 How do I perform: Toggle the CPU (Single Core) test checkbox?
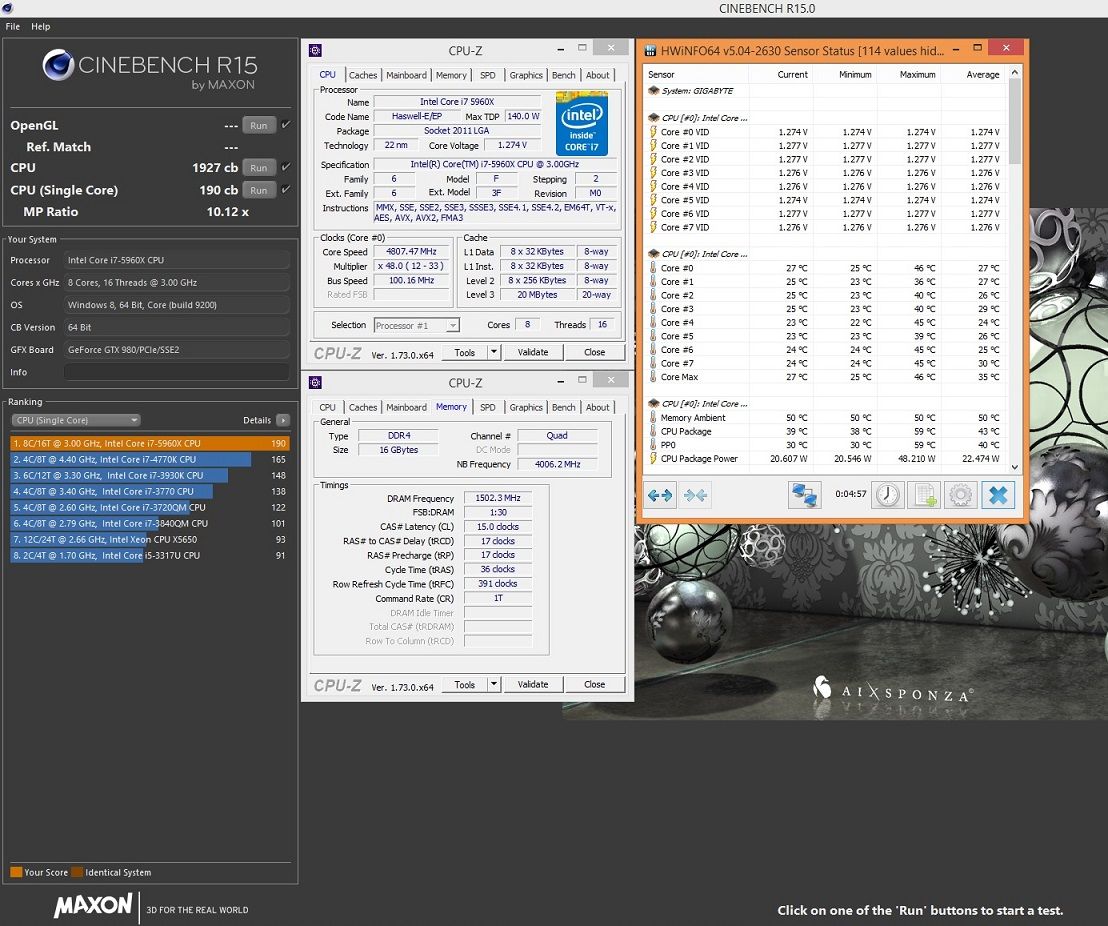tap(286, 189)
